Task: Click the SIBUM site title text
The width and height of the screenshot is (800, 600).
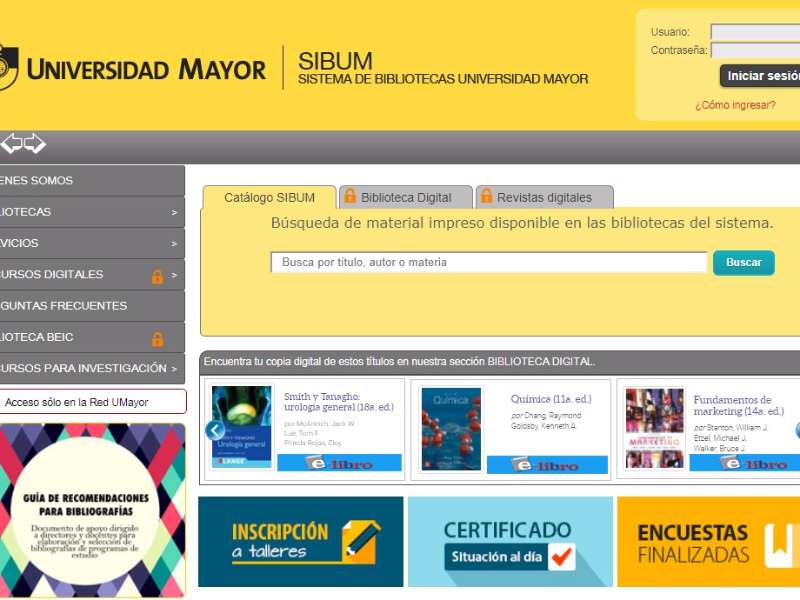Action: point(335,61)
